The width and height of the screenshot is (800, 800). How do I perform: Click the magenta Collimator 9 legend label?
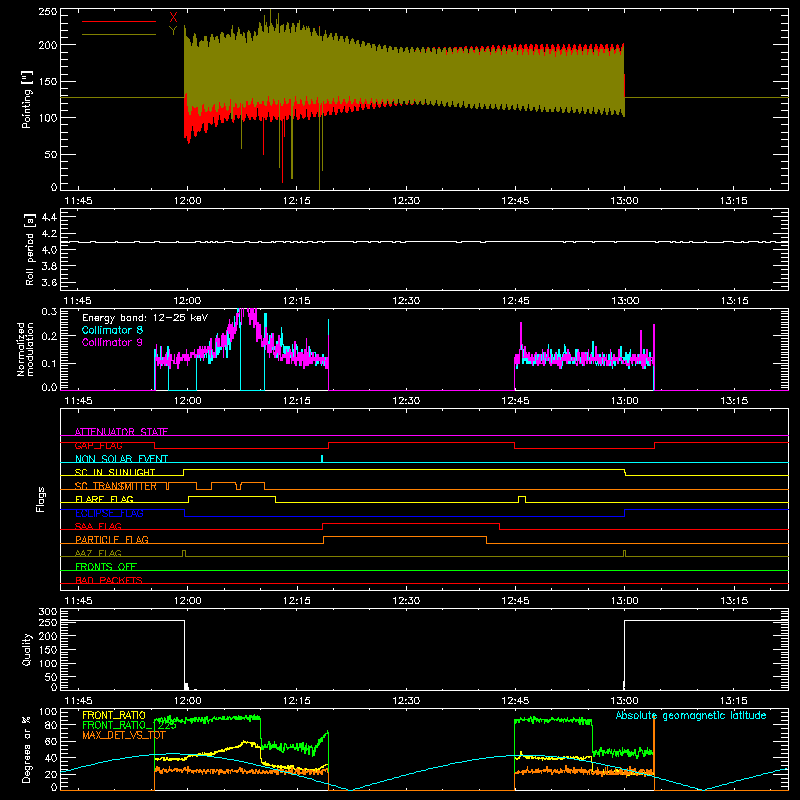[112, 342]
